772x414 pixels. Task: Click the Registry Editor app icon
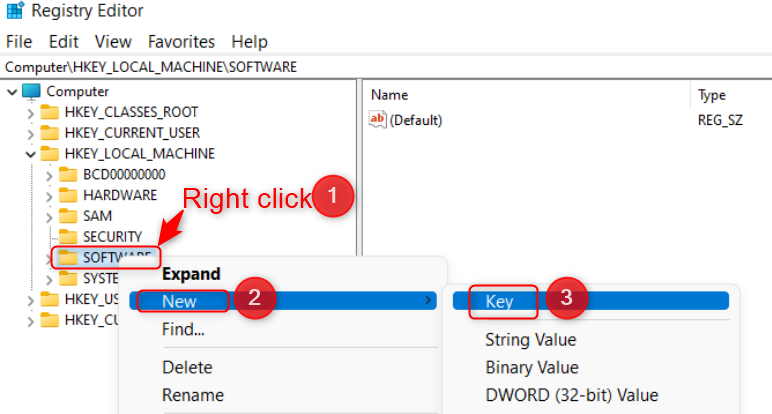pos(15,10)
